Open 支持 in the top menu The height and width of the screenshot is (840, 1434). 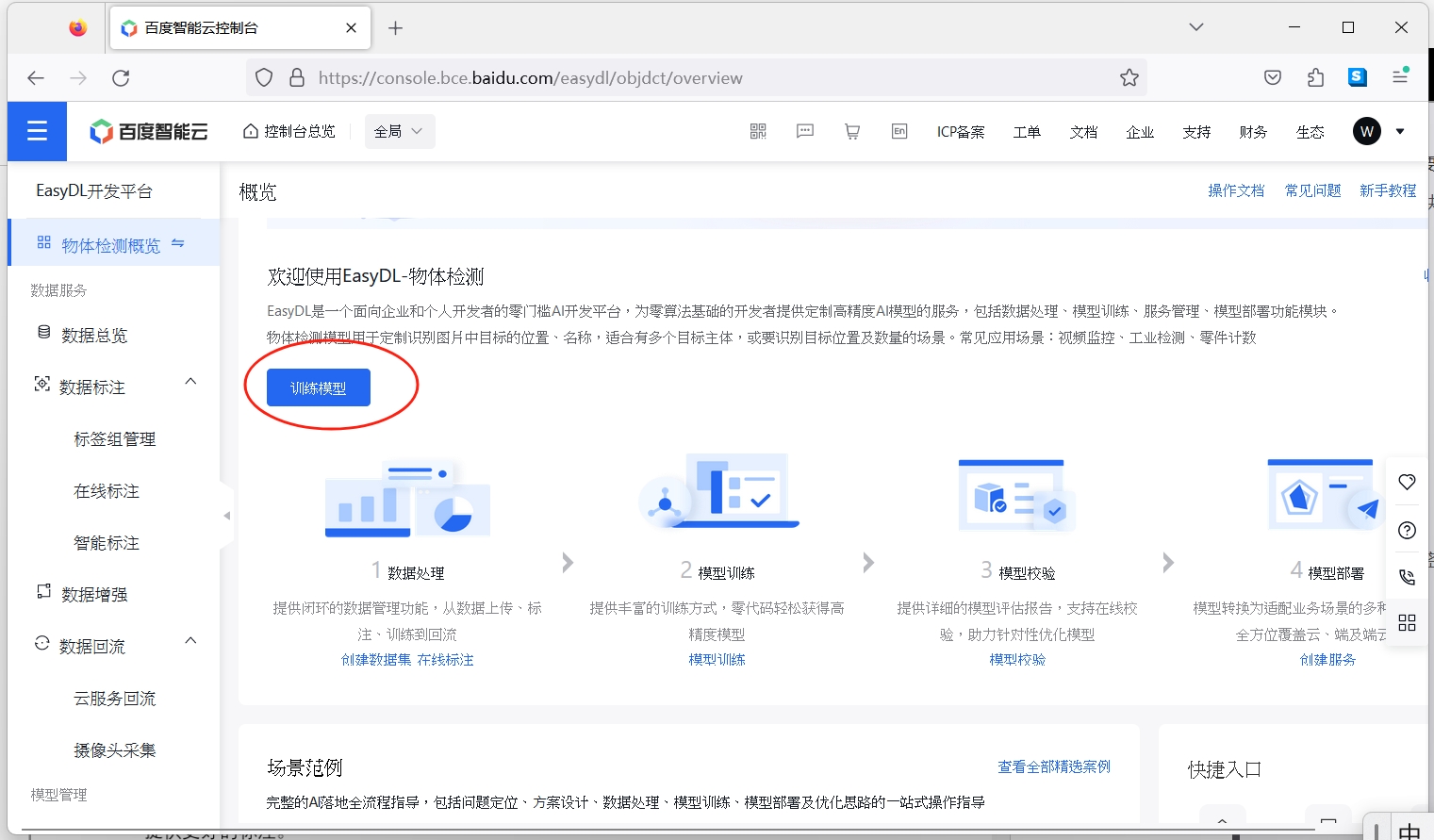coord(1196,132)
